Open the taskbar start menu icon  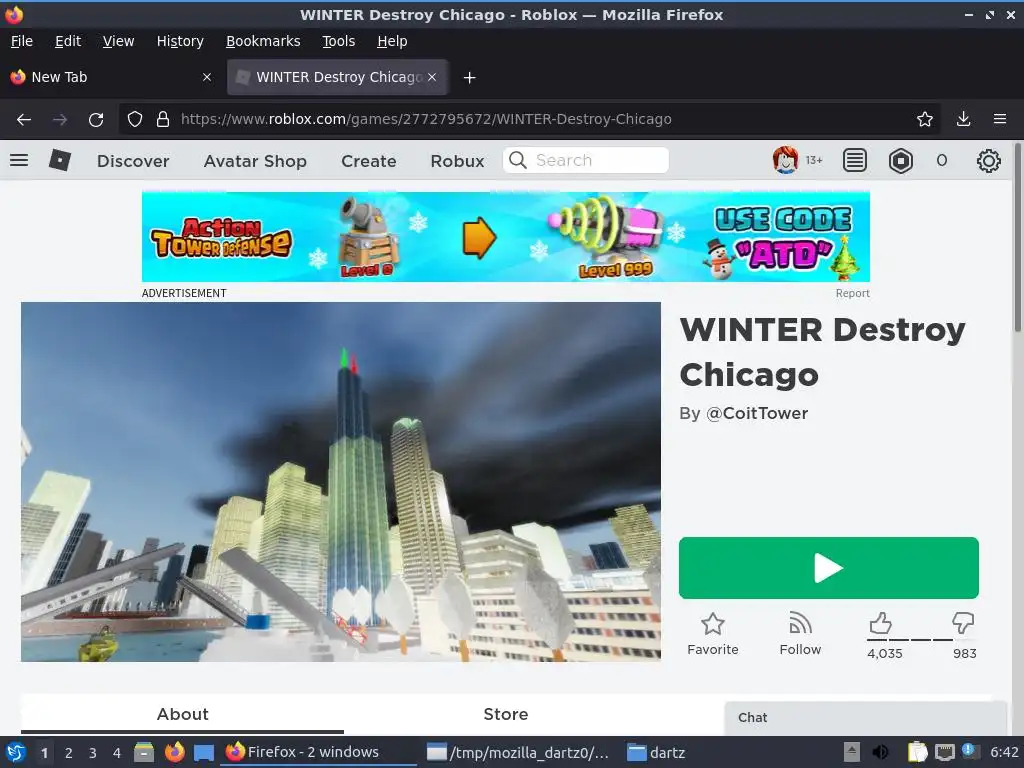click(16, 752)
